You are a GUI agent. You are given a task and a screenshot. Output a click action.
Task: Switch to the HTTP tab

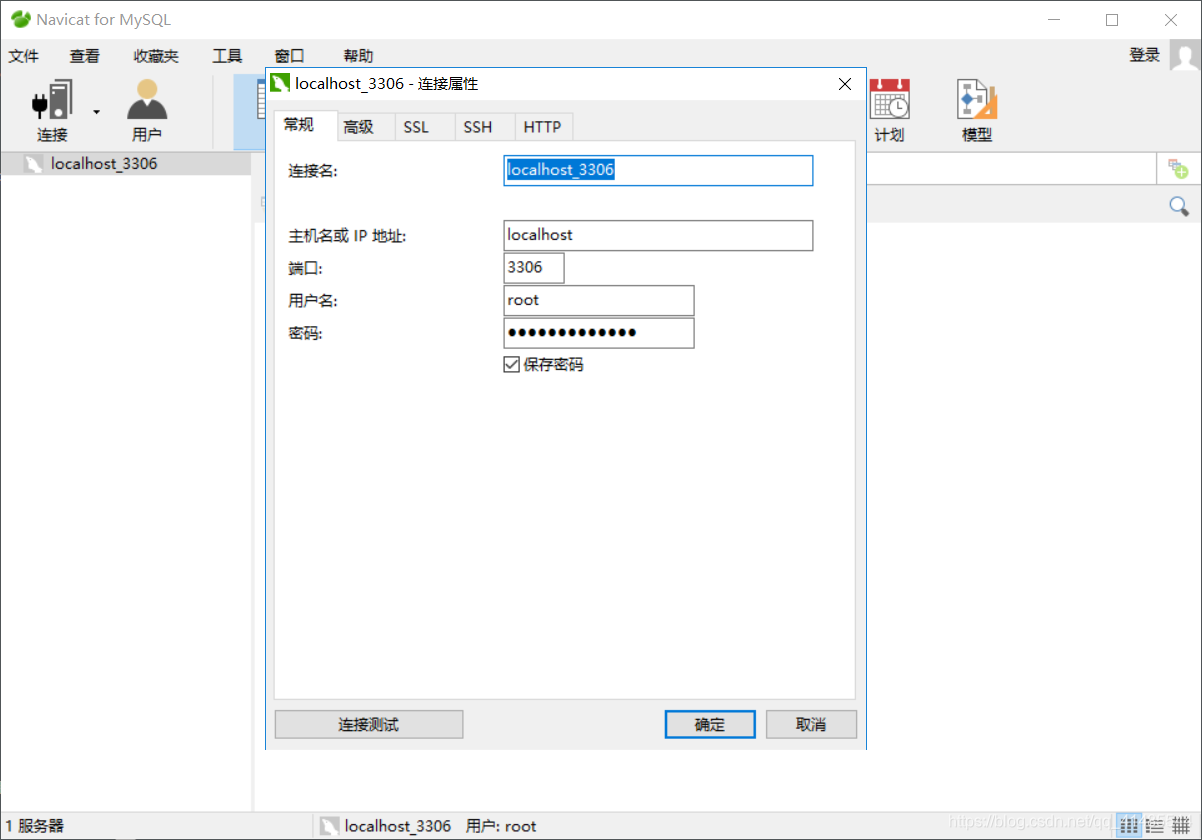(x=543, y=127)
